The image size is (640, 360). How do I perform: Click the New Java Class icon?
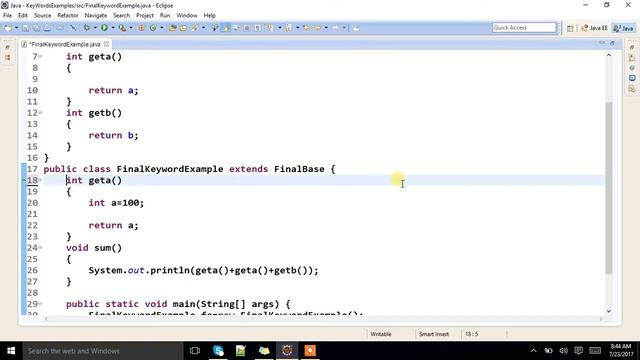153,28
